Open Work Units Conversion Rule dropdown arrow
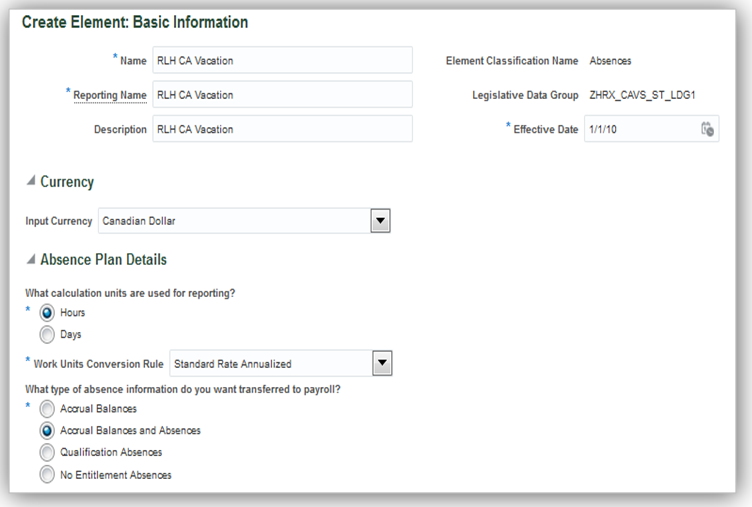The width and height of the screenshot is (752, 507). pos(381,363)
